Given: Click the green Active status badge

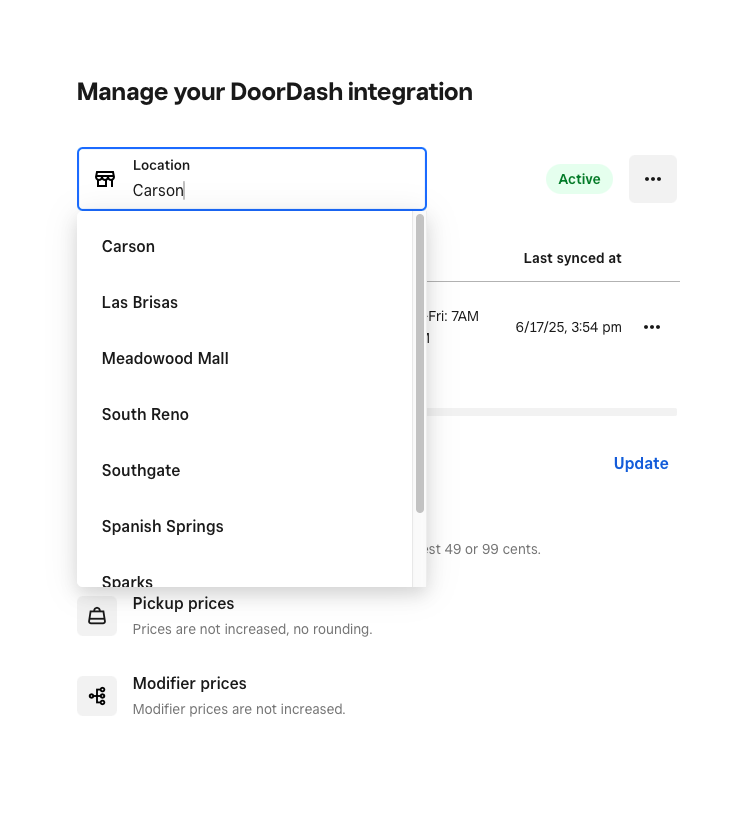Looking at the screenshot, I should 579,179.
